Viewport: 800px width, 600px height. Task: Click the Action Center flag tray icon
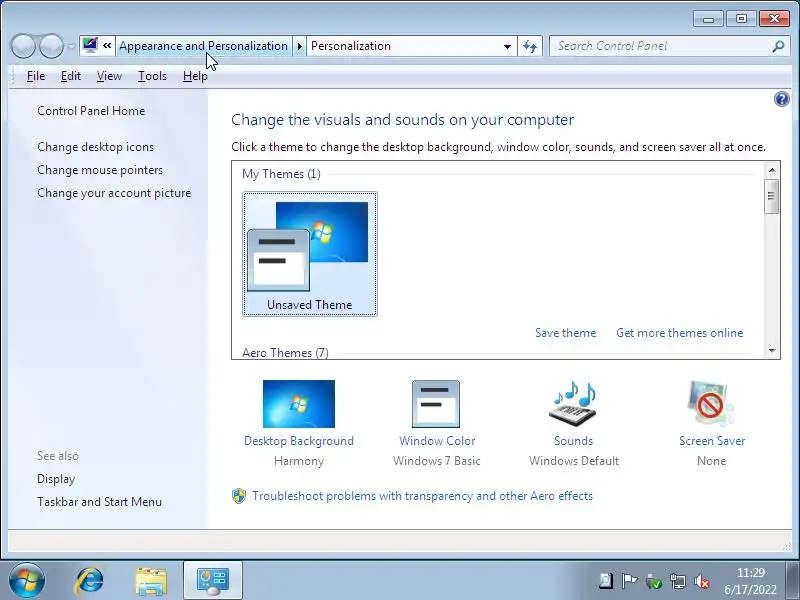click(x=629, y=581)
